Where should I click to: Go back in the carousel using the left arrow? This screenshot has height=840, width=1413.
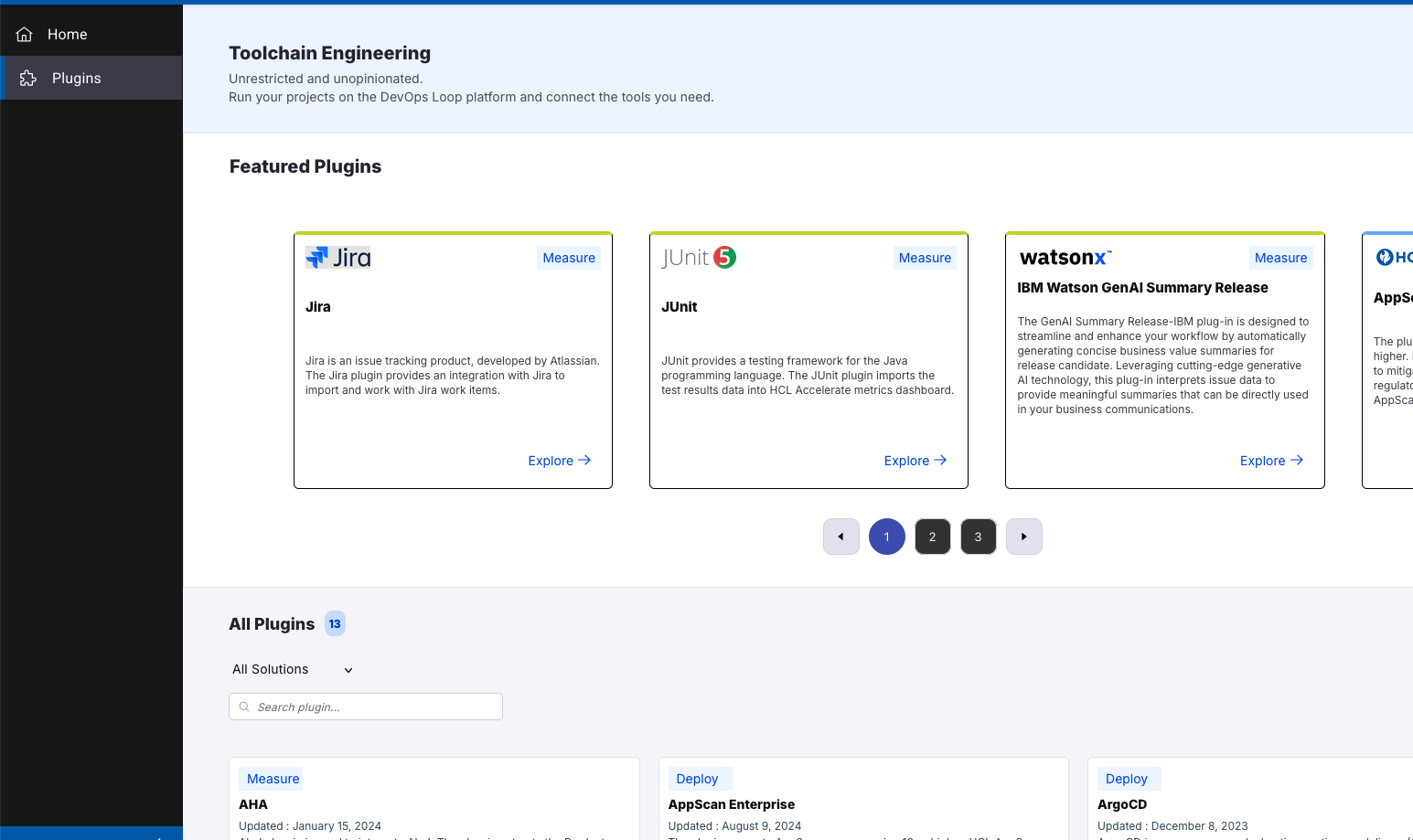click(841, 537)
